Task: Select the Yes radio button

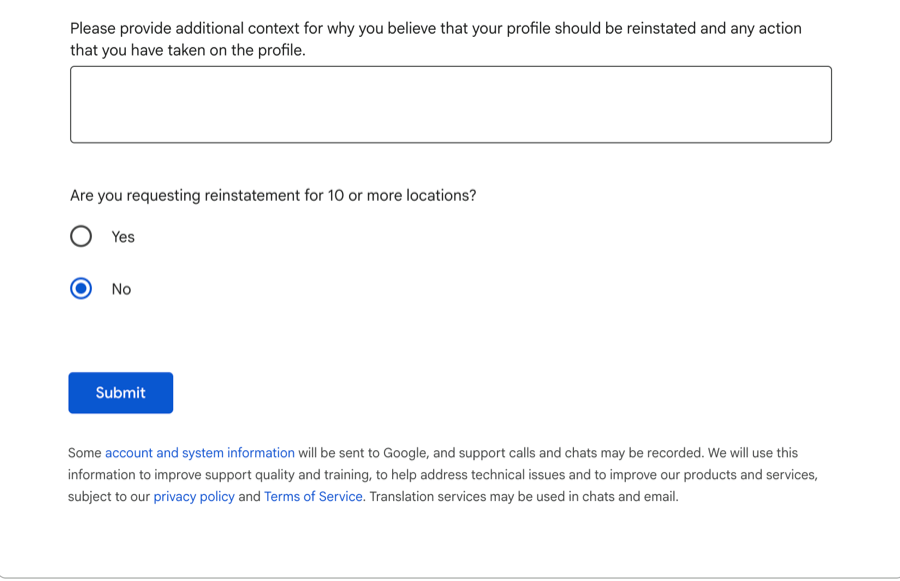Action: 81,236
